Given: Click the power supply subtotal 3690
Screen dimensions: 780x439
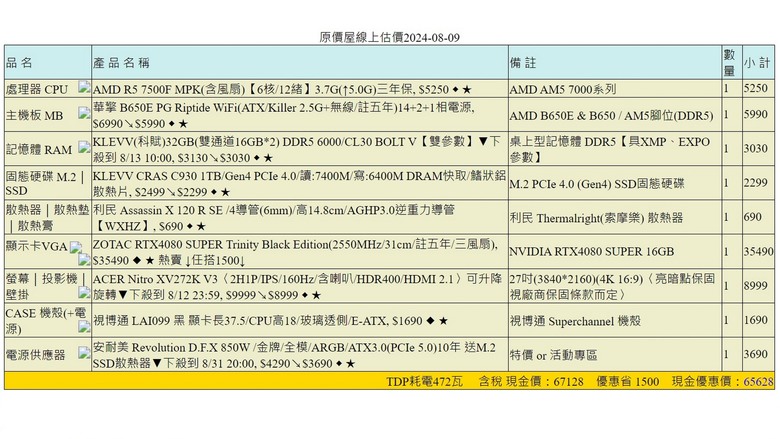Looking at the screenshot, I should coord(756,354).
